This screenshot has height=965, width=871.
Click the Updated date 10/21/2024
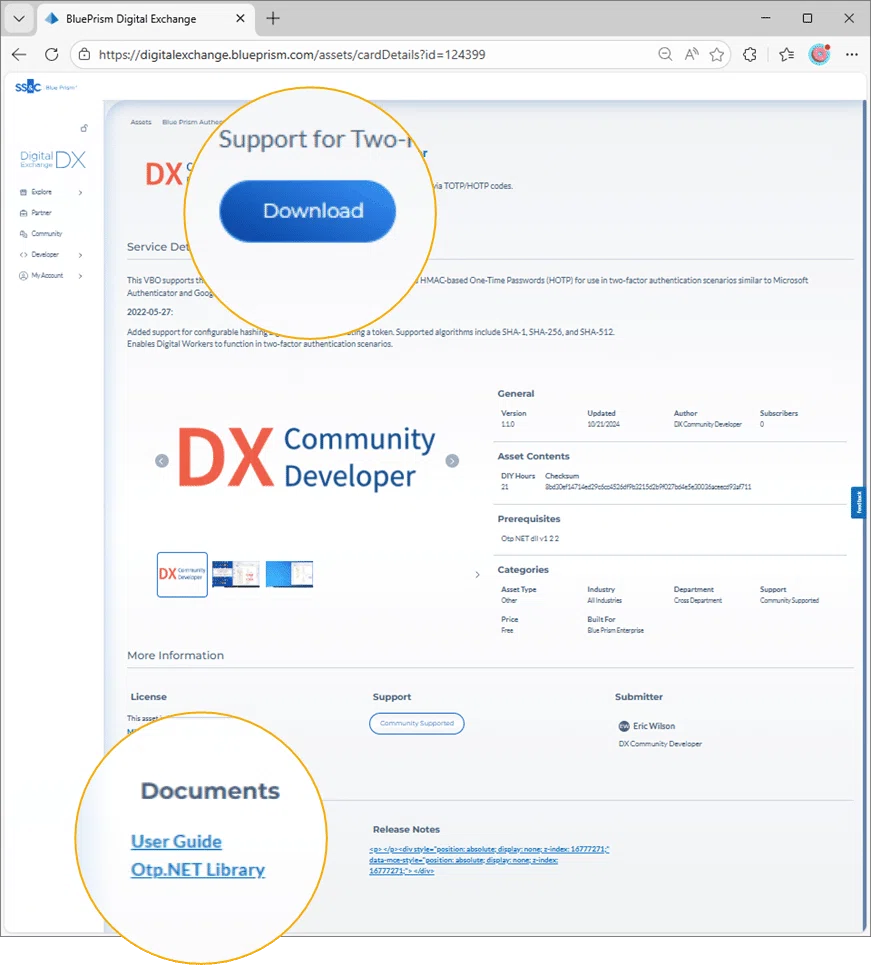coord(603,424)
